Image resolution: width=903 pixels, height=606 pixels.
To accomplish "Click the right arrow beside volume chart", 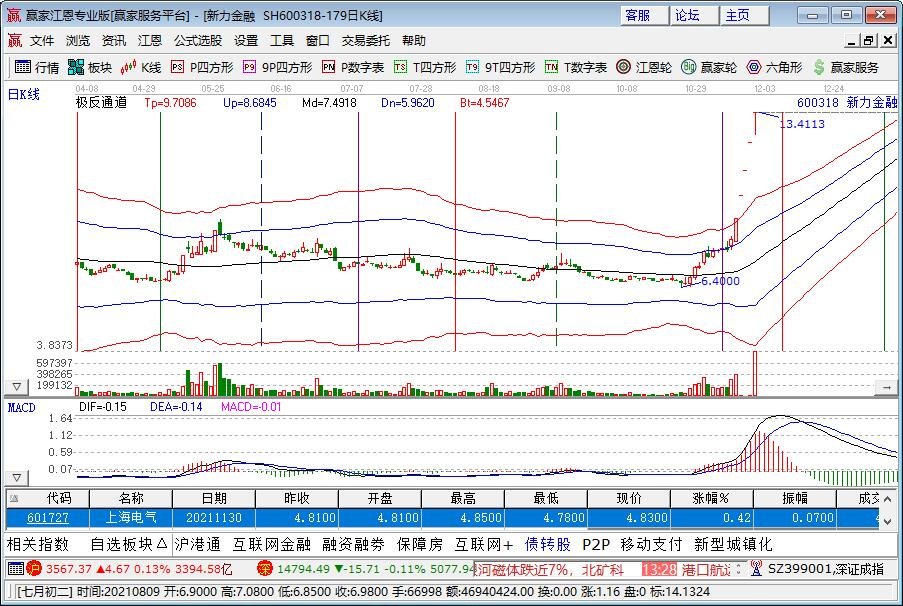I will (x=886, y=388).
